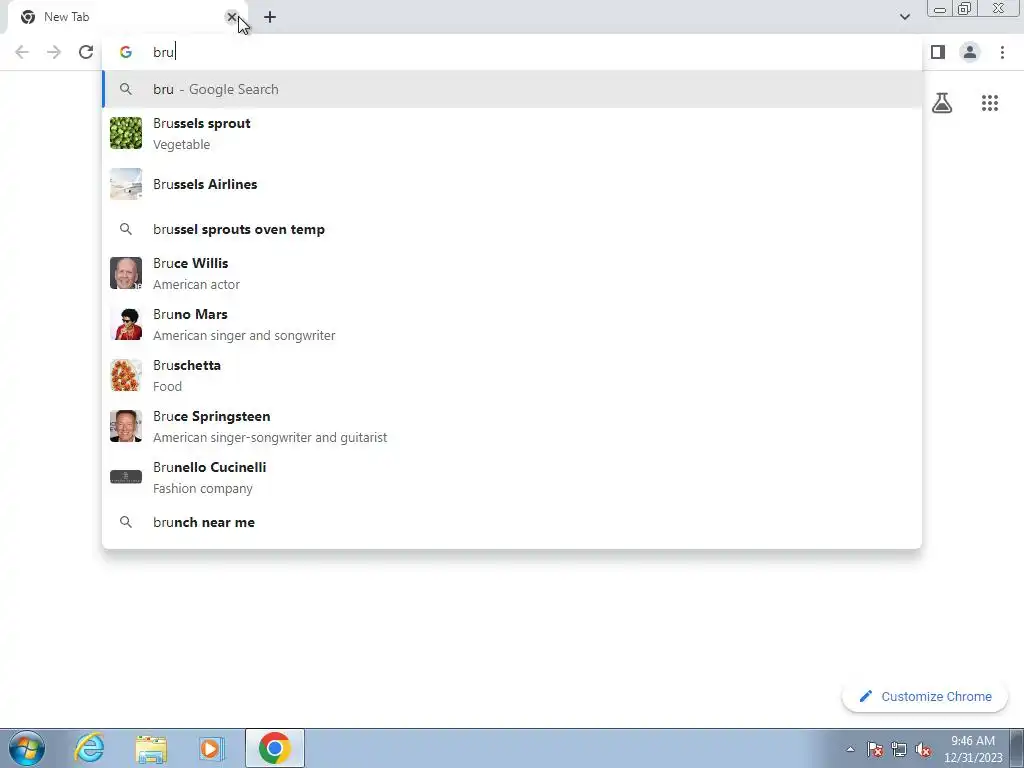Click the browser forward arrow
Screen dimensions: 1024x768
(54, 52)
